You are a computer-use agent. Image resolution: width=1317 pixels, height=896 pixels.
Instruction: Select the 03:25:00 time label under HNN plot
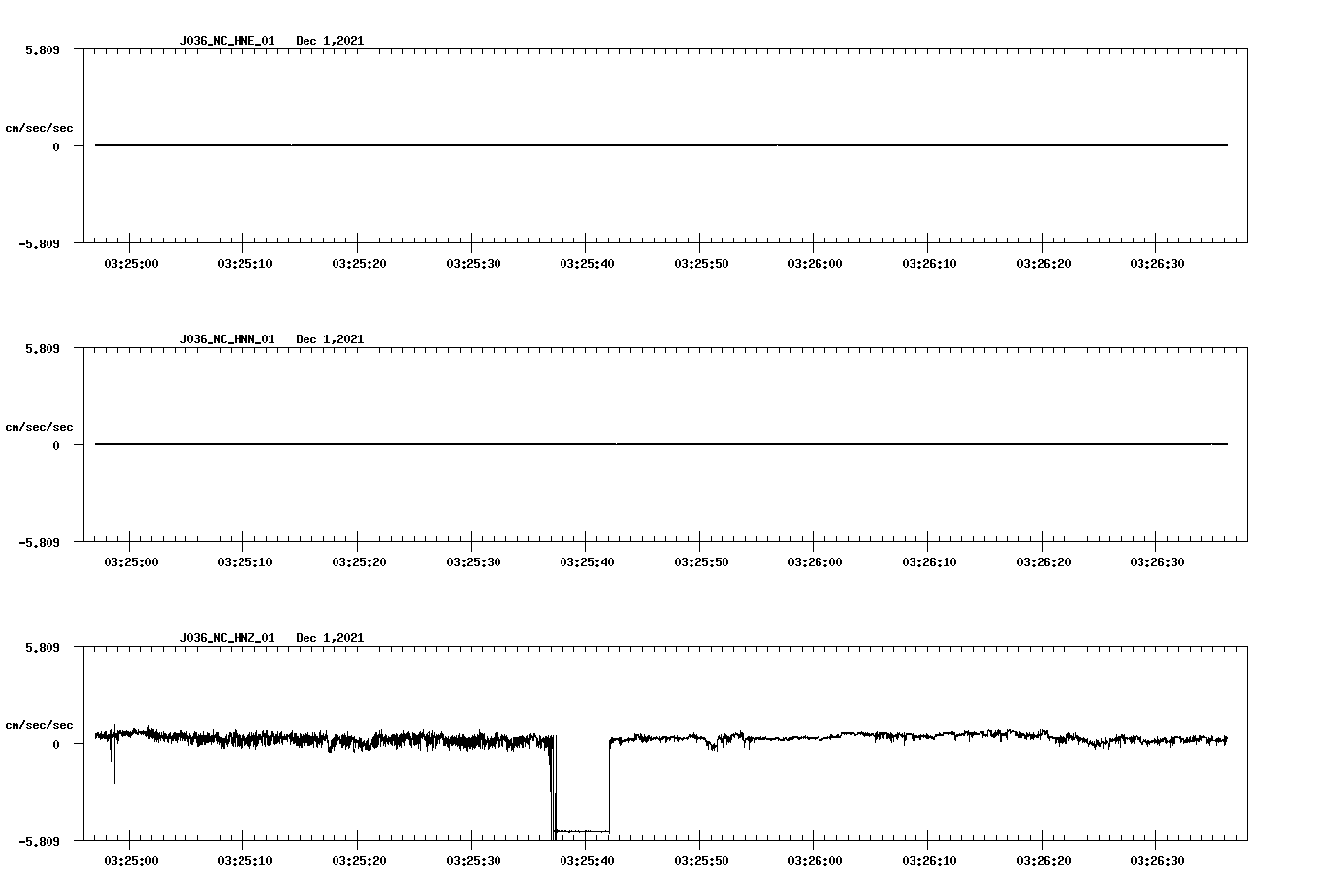click(131, 561)
